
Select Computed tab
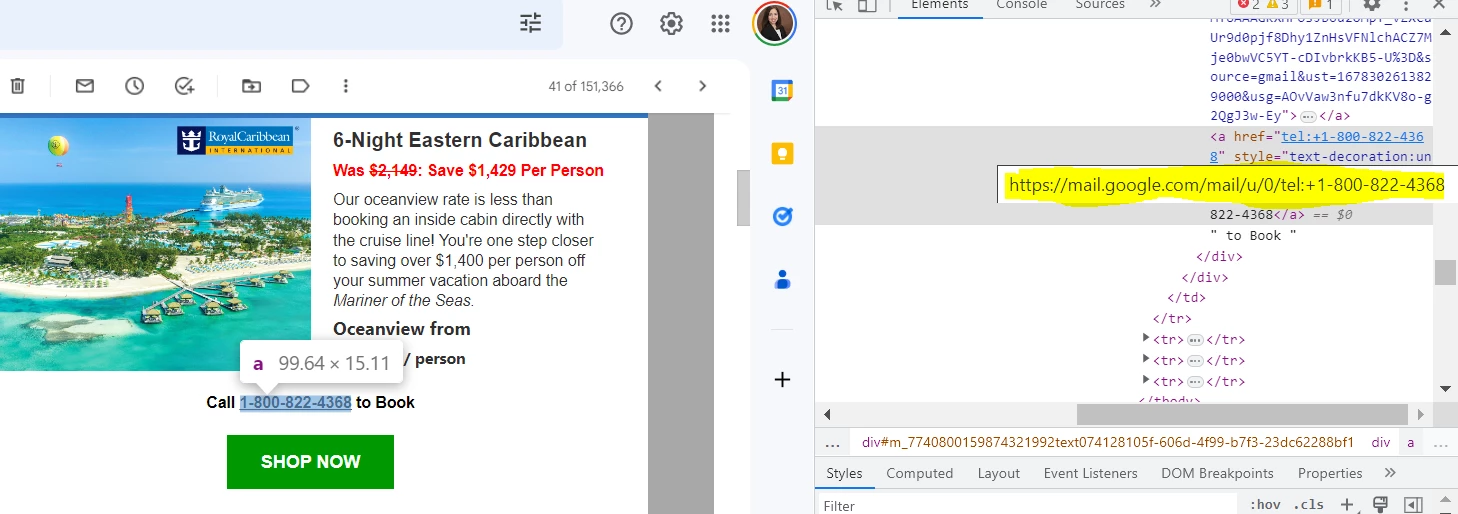pos(919,473)
